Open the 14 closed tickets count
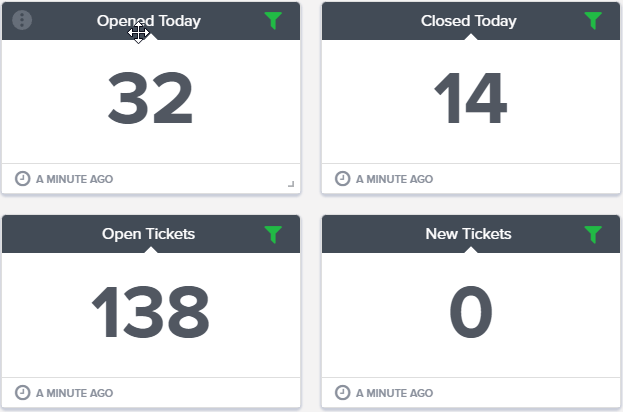The width and height of the screenshot is (623, 412). pos(470,98)
